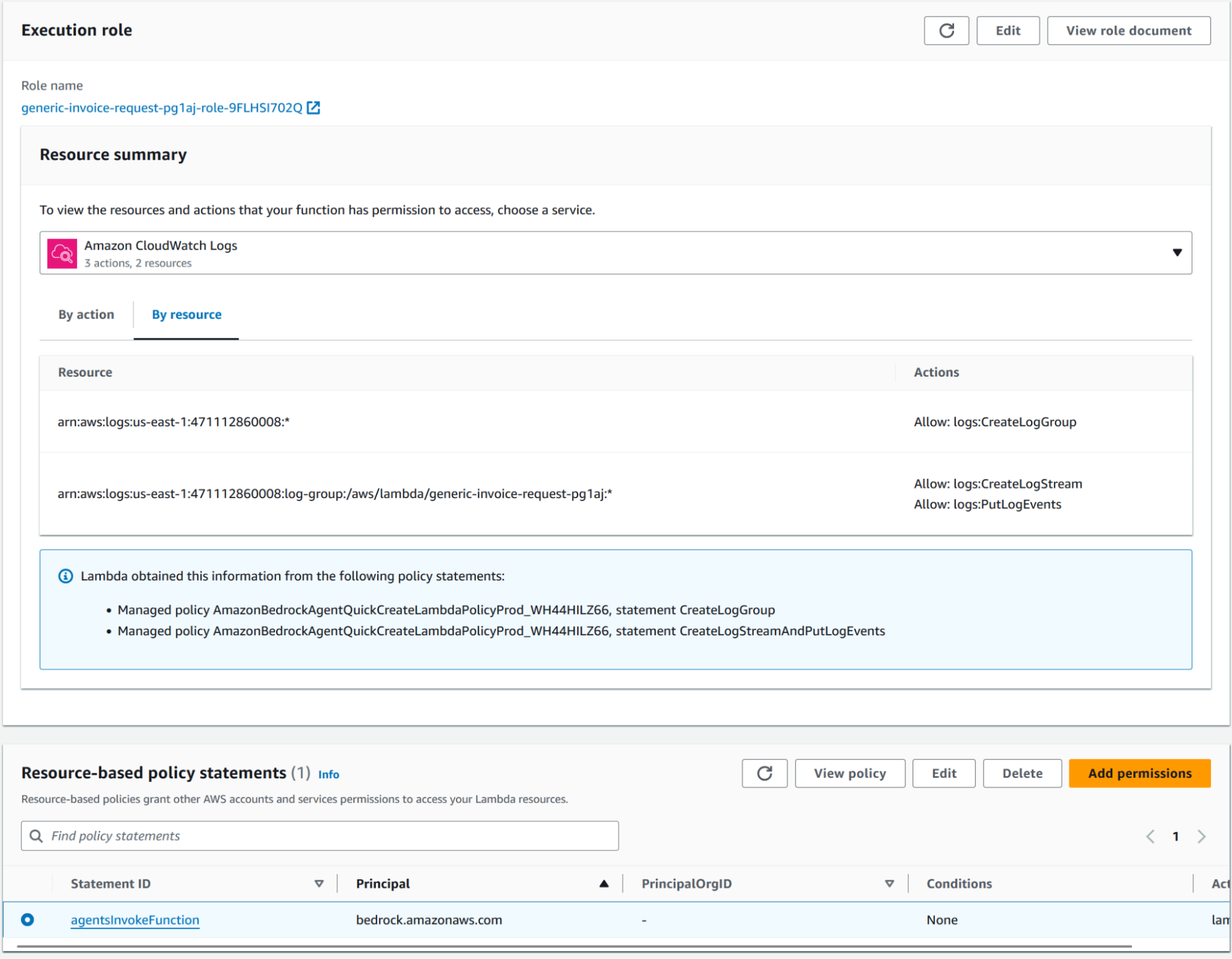1232x959 pixels.
Task: Sort table by Statement ID column arrow
Action: [319, 884]
